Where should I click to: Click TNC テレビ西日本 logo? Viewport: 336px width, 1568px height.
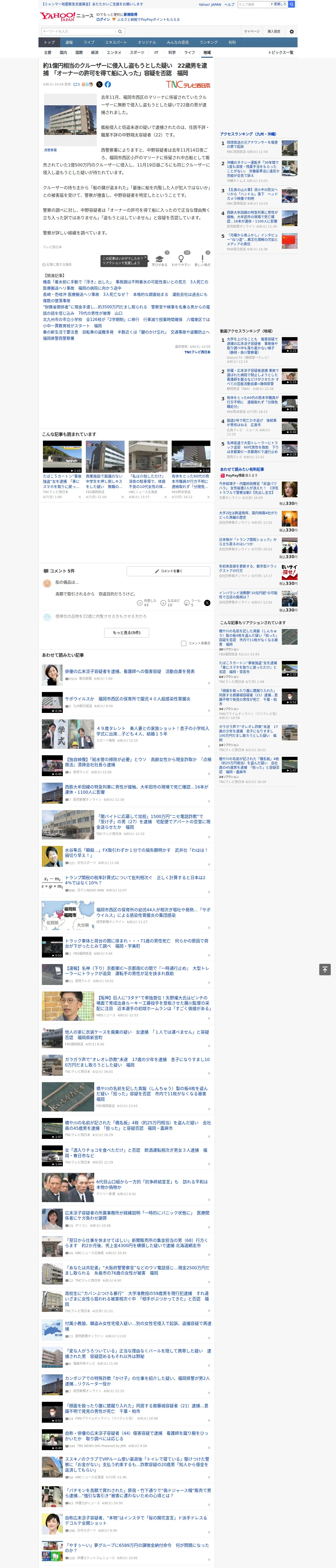[x=188, y=85]
